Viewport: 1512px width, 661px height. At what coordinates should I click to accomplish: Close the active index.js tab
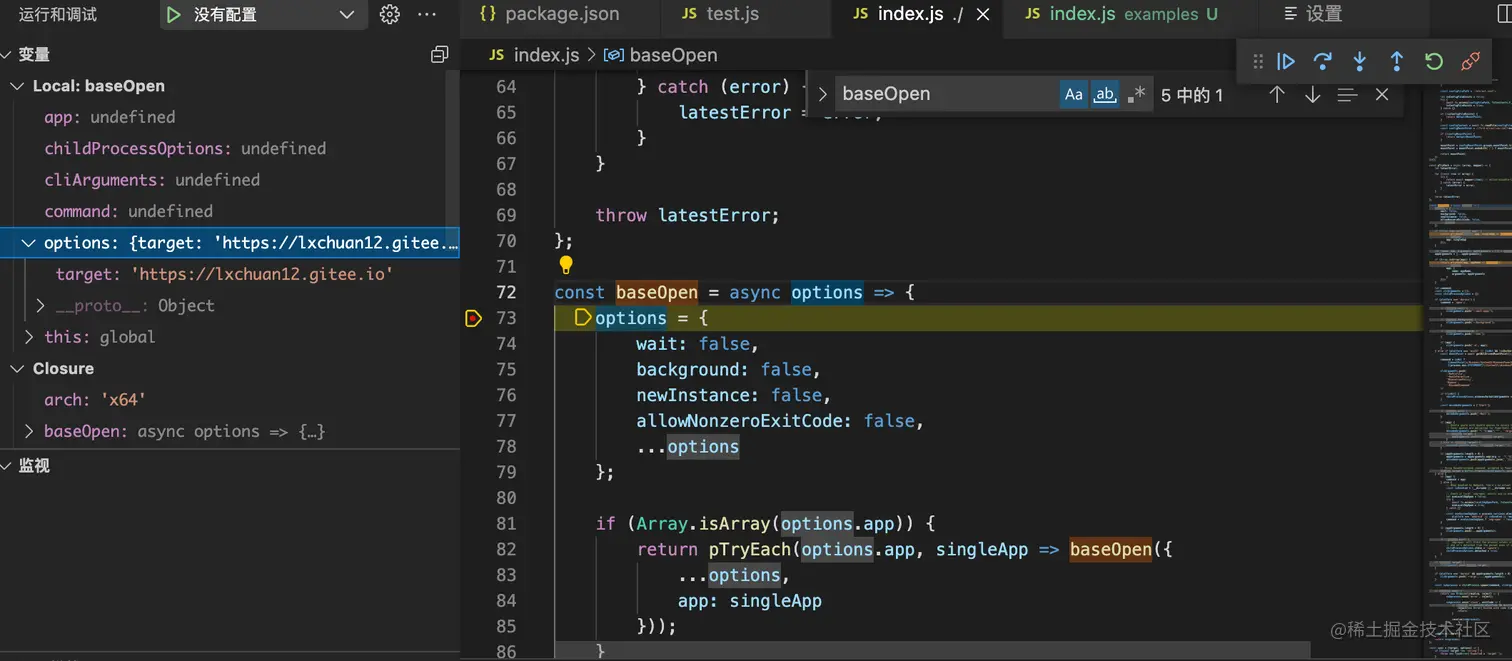click(982, 14)
